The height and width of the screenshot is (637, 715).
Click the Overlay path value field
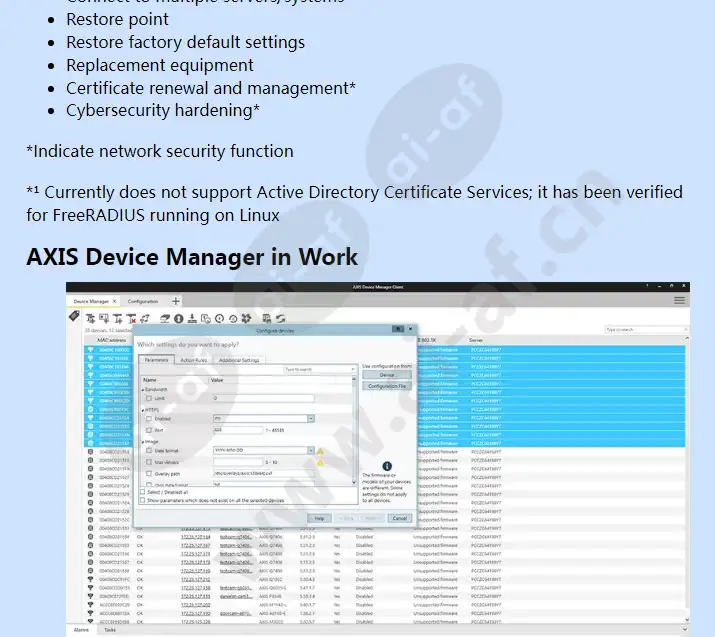click(263, 474)
